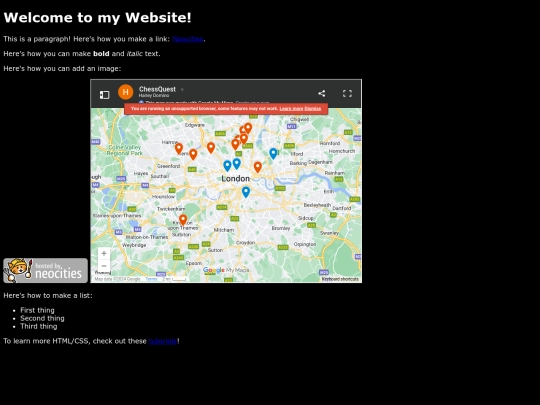Select the orange pin beside Harrow

(x=179, y=148)
